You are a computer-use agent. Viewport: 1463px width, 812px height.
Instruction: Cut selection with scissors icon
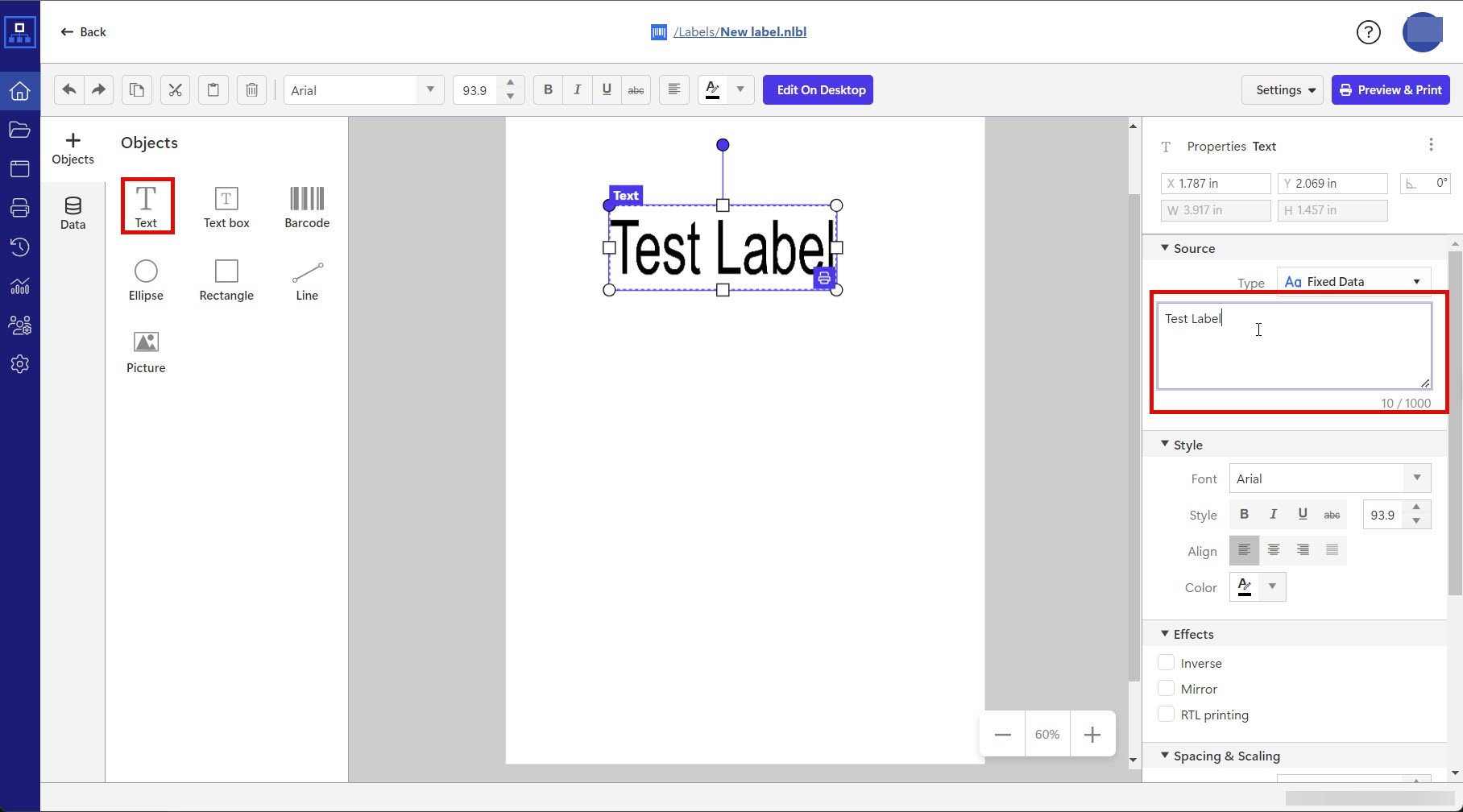tap(175, 90)
